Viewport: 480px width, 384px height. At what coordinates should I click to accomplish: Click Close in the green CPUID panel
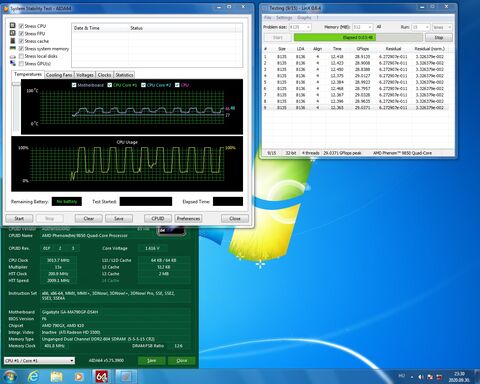[x=182, y=361]
